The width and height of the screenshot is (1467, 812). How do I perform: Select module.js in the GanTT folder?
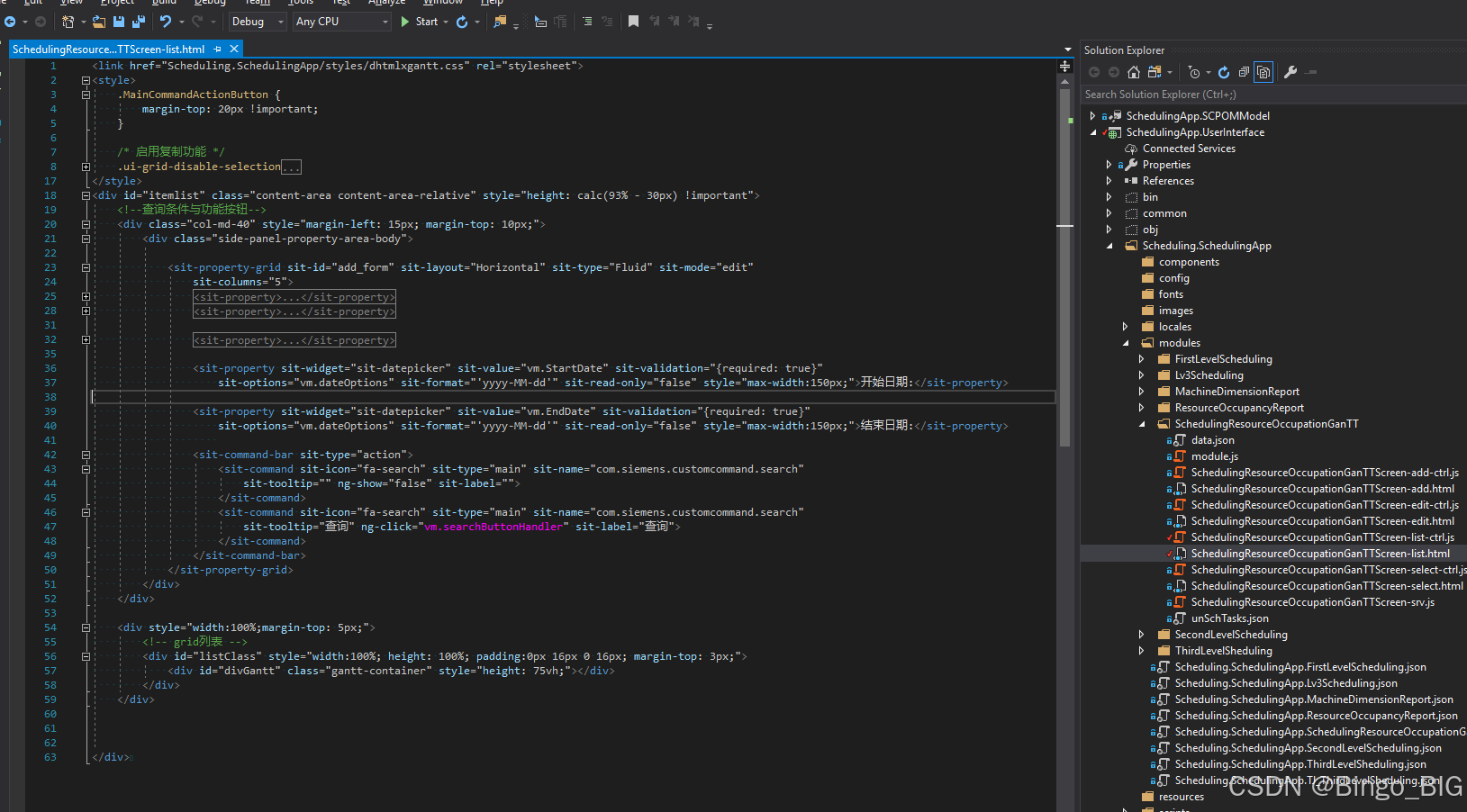pyautogui.click(x=1214, y=456)
